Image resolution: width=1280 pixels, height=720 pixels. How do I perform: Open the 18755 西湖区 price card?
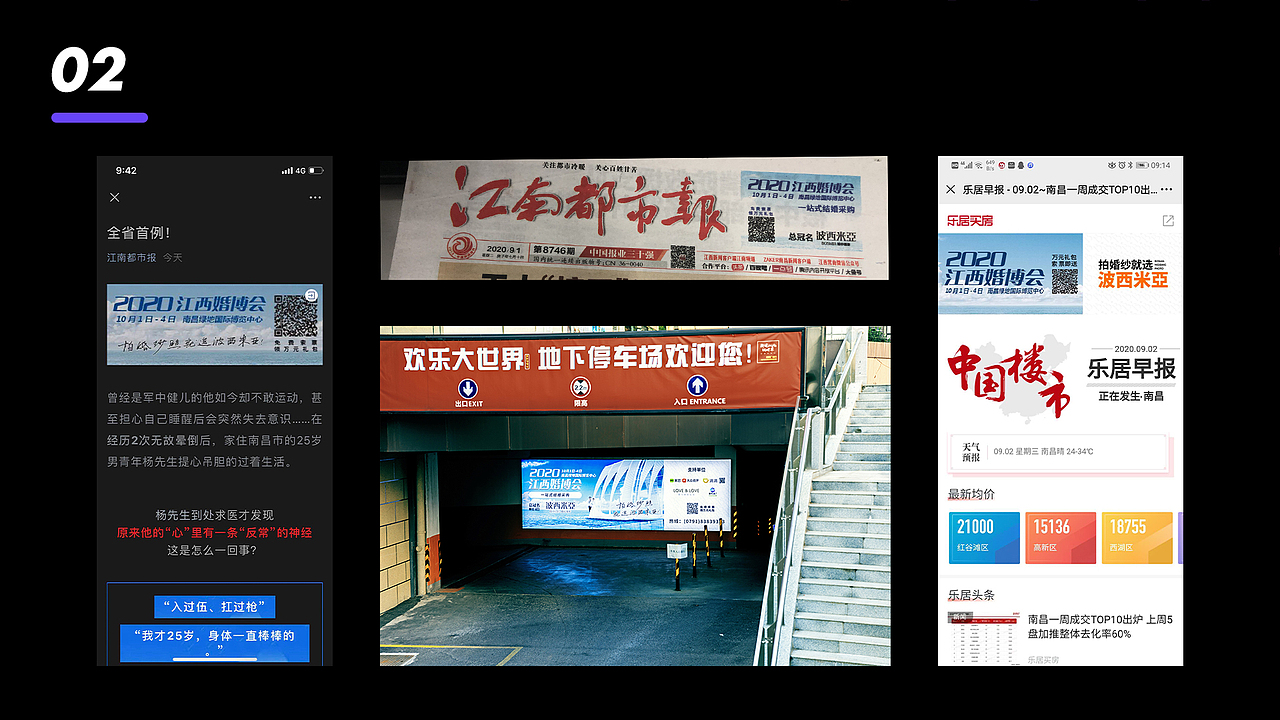tap(1137, 537)
